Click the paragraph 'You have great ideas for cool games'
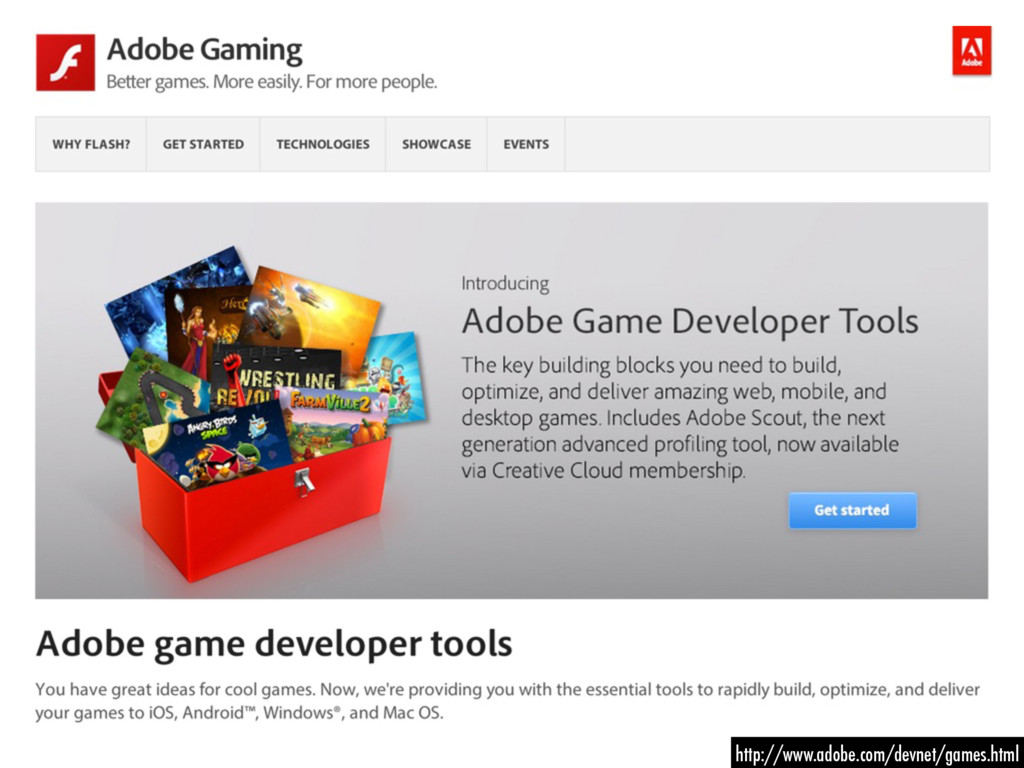Screen dimensions: 1024x768 pyautogui.click(x=508, y=701)
